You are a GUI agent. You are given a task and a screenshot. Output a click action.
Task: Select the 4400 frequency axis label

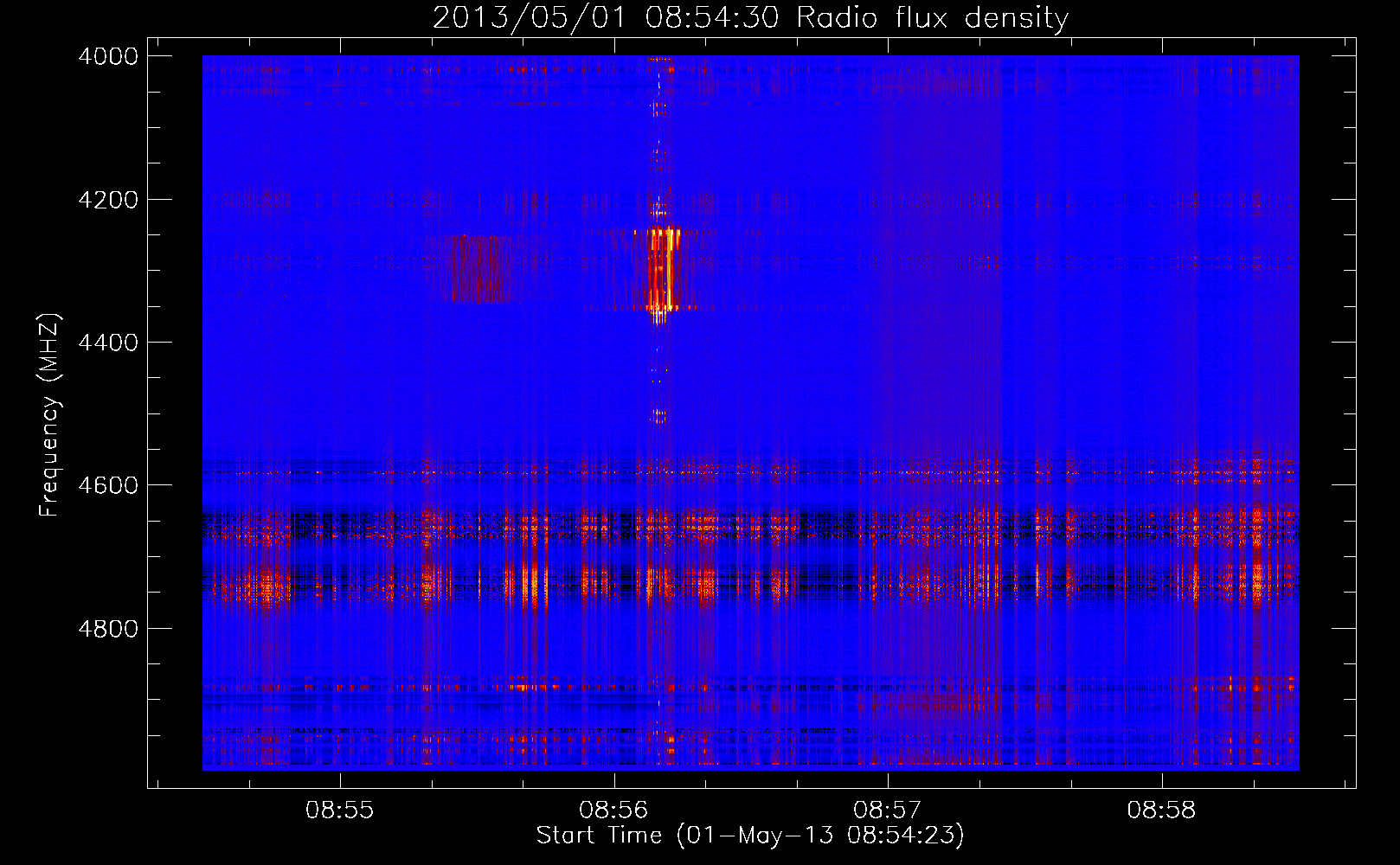point(108,343)
